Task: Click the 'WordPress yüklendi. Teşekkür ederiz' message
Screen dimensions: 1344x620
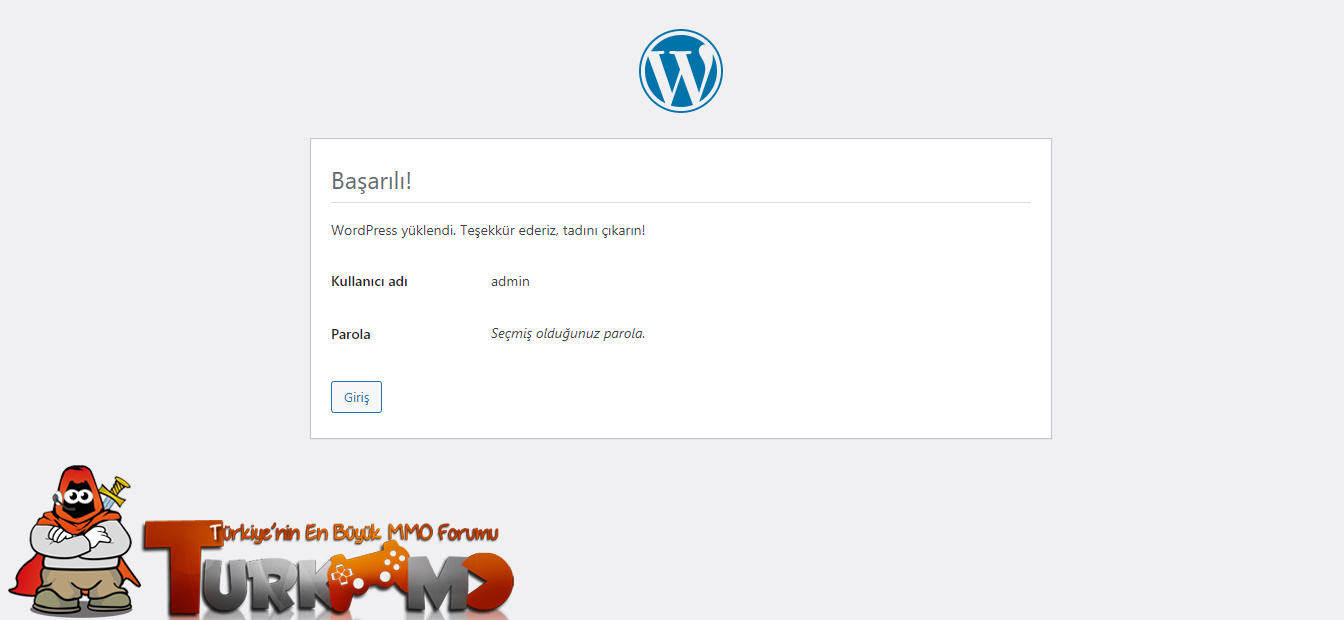Action: pos(488,230)
